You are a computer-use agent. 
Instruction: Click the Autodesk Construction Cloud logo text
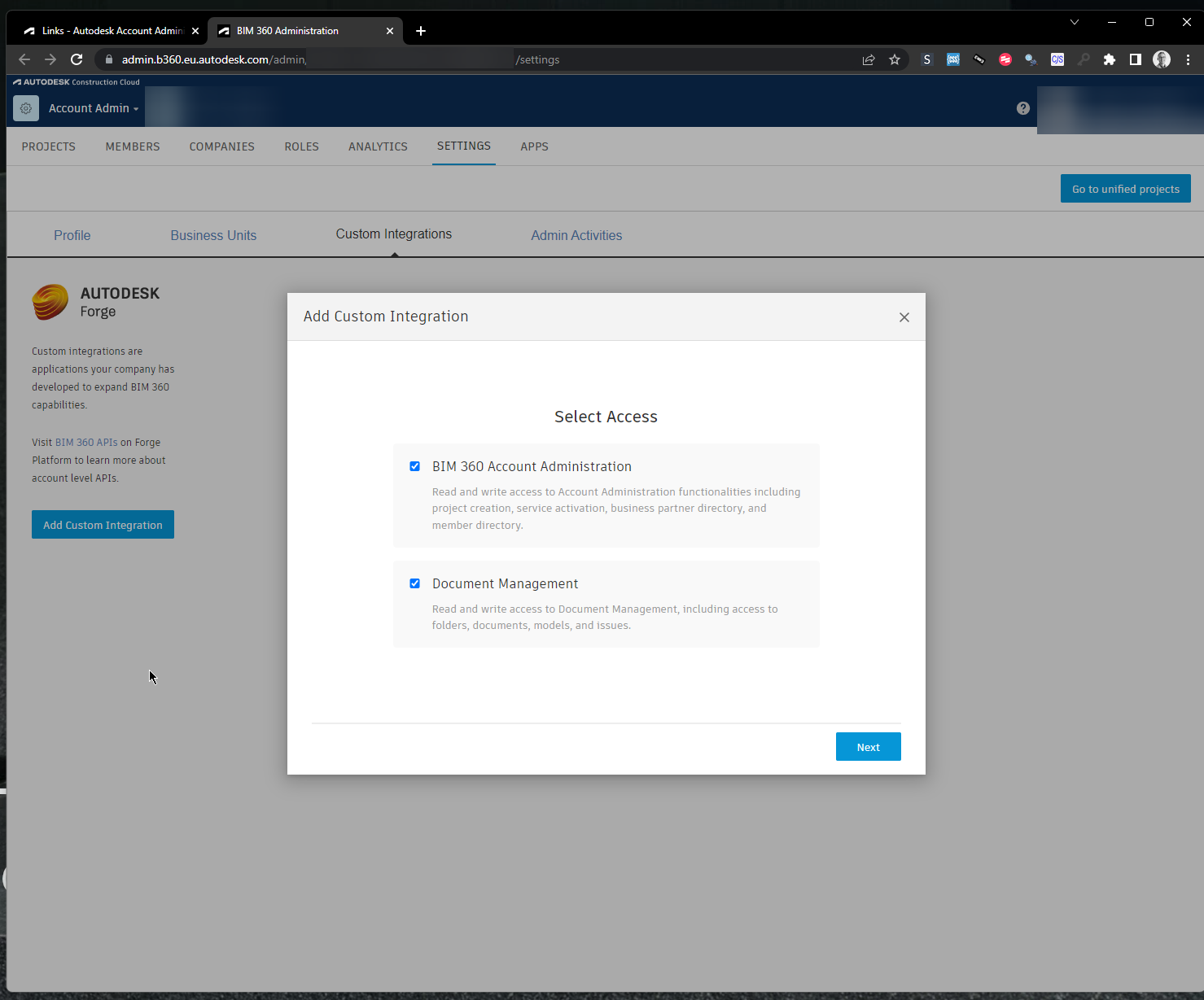pyautogui.click(x=77, y=82)
